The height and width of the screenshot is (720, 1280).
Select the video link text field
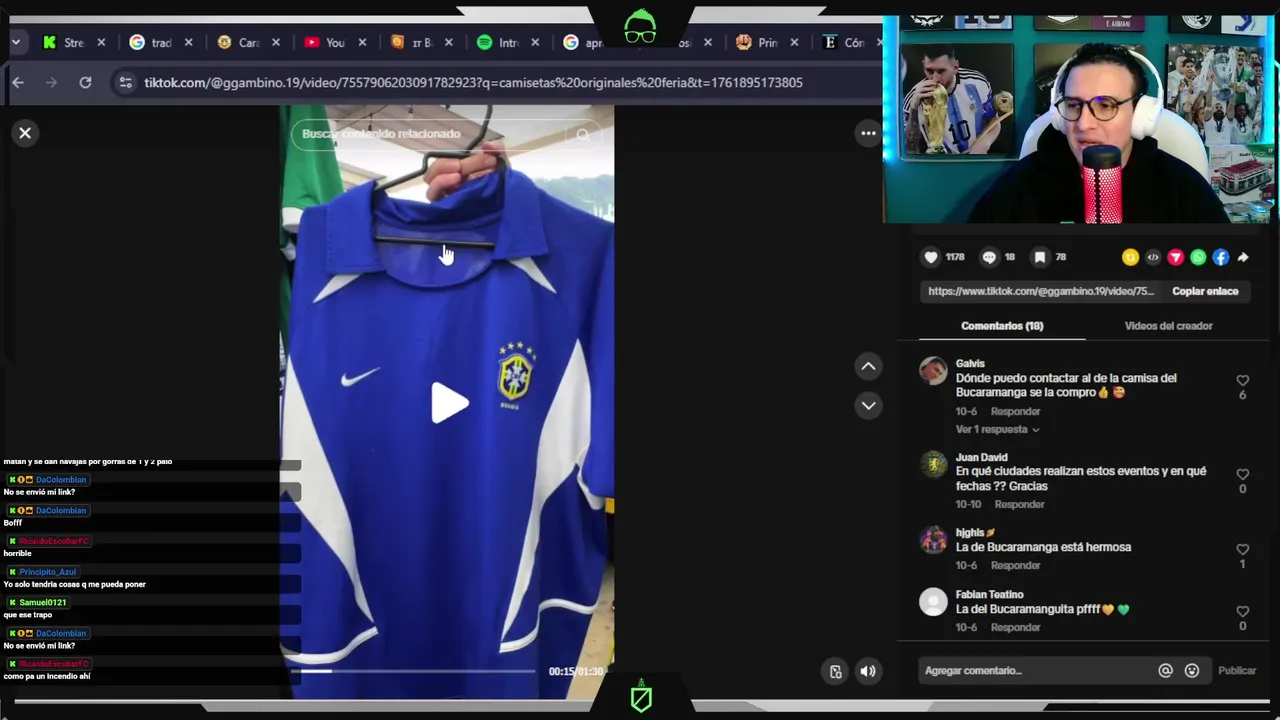[1041, 291]
